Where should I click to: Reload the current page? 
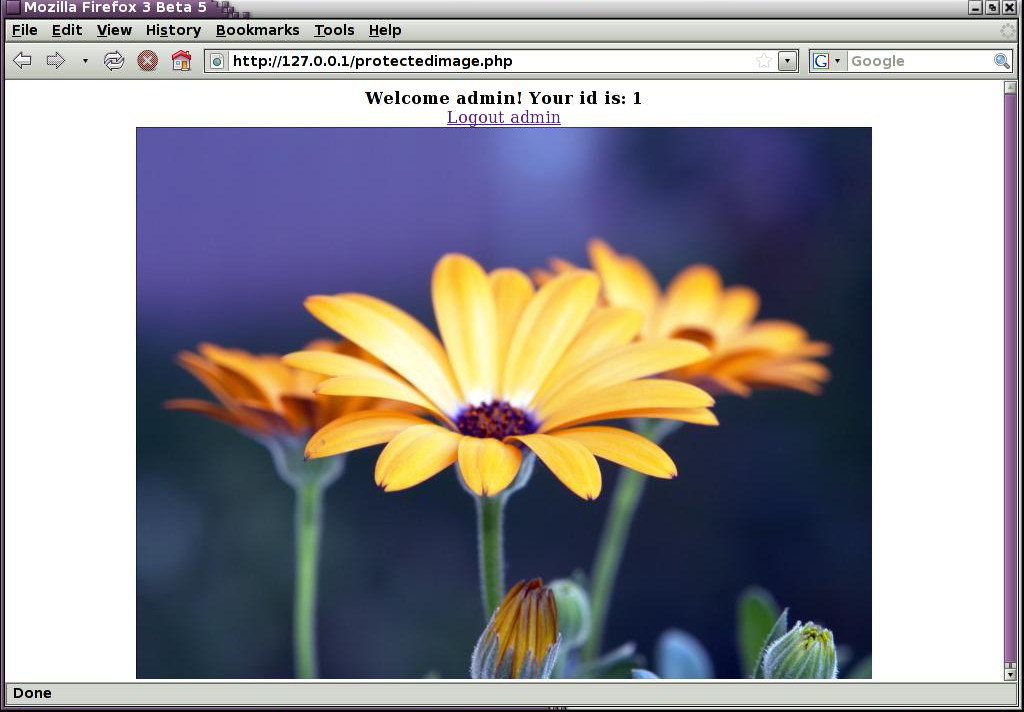[x=114, y=61]
